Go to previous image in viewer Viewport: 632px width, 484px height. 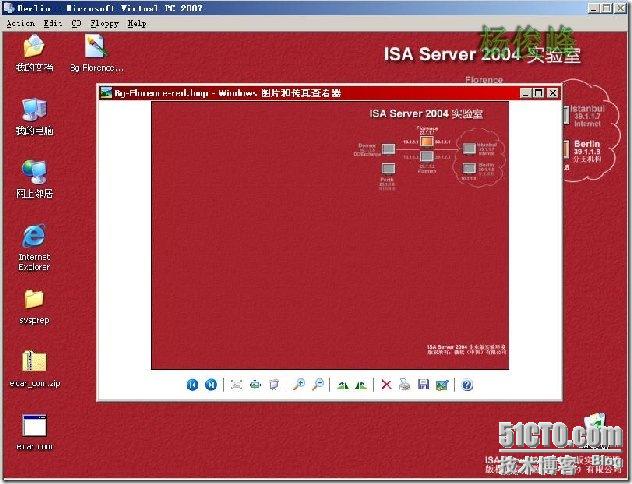point(193,385)
